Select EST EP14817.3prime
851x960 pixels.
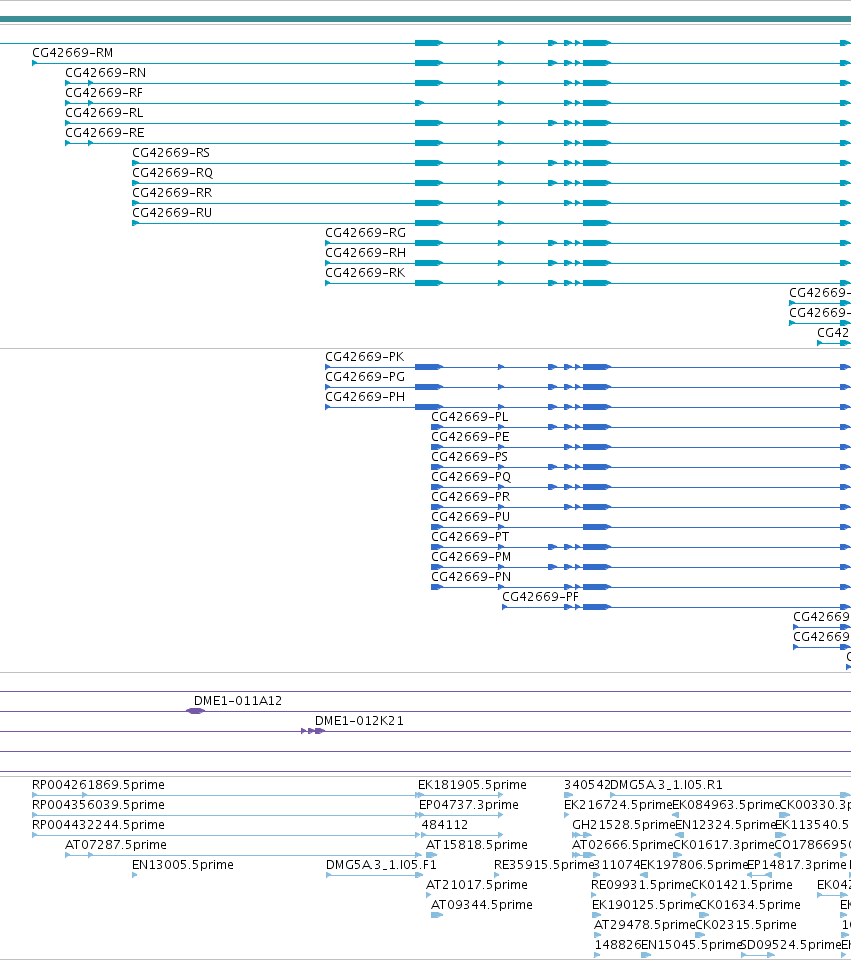[797, 865]
